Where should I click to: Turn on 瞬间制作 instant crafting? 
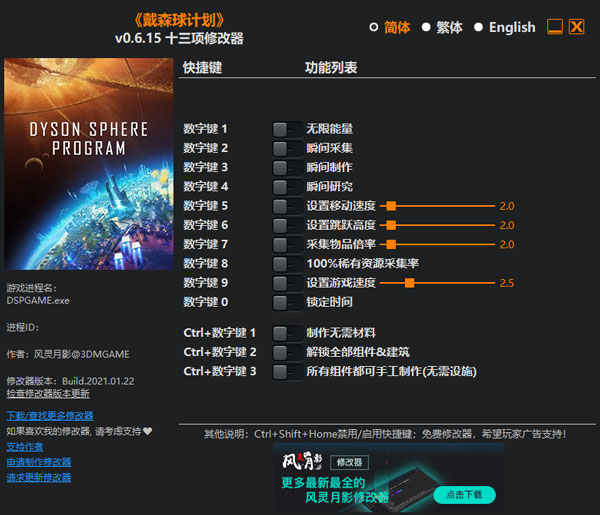[287, 167]
